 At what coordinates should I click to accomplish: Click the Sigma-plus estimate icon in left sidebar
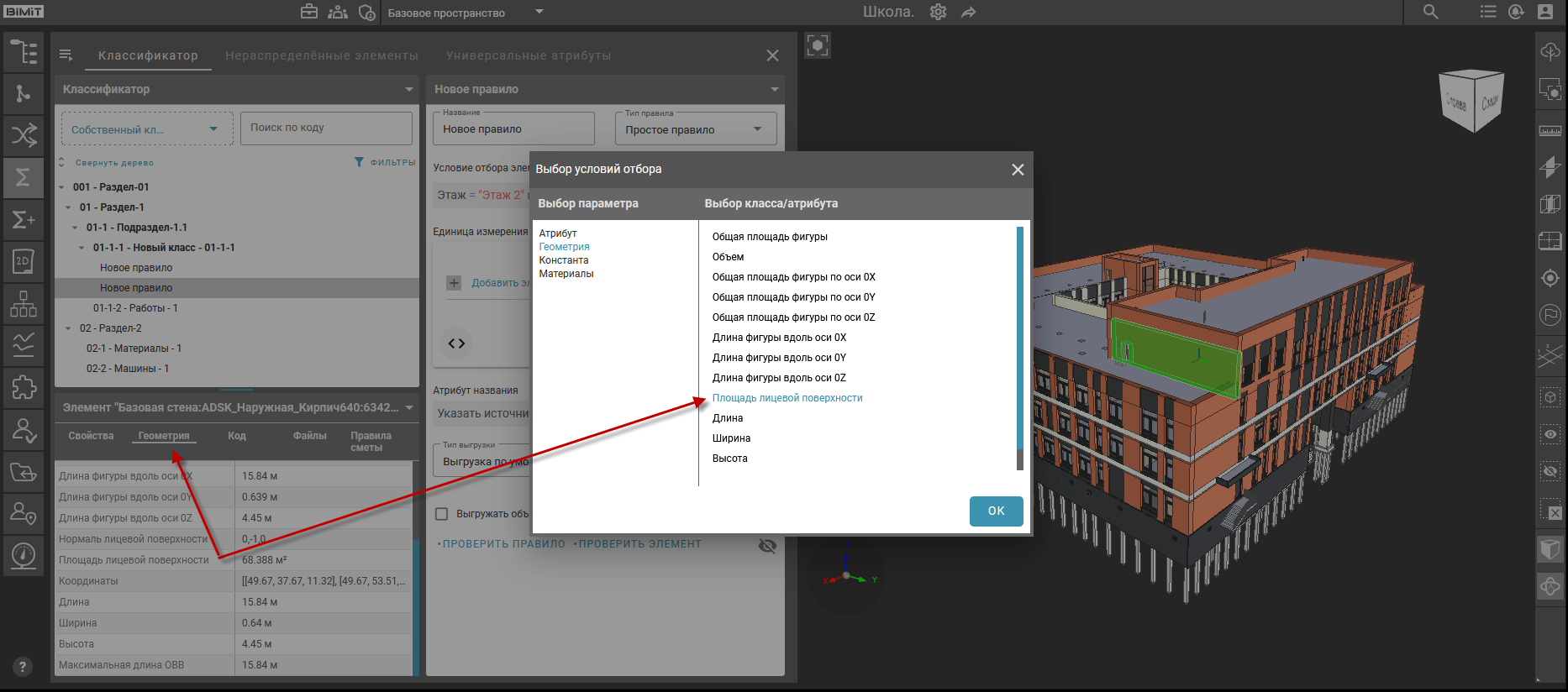pyautogui.click(x=24, y=220)
